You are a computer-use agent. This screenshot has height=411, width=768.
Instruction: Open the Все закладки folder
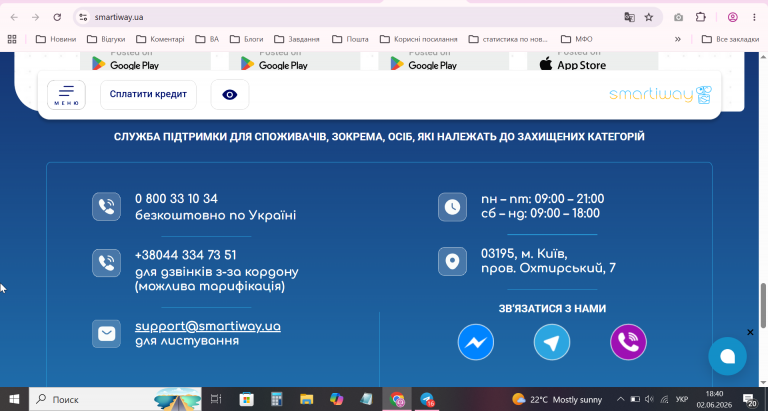coord(730,39)
